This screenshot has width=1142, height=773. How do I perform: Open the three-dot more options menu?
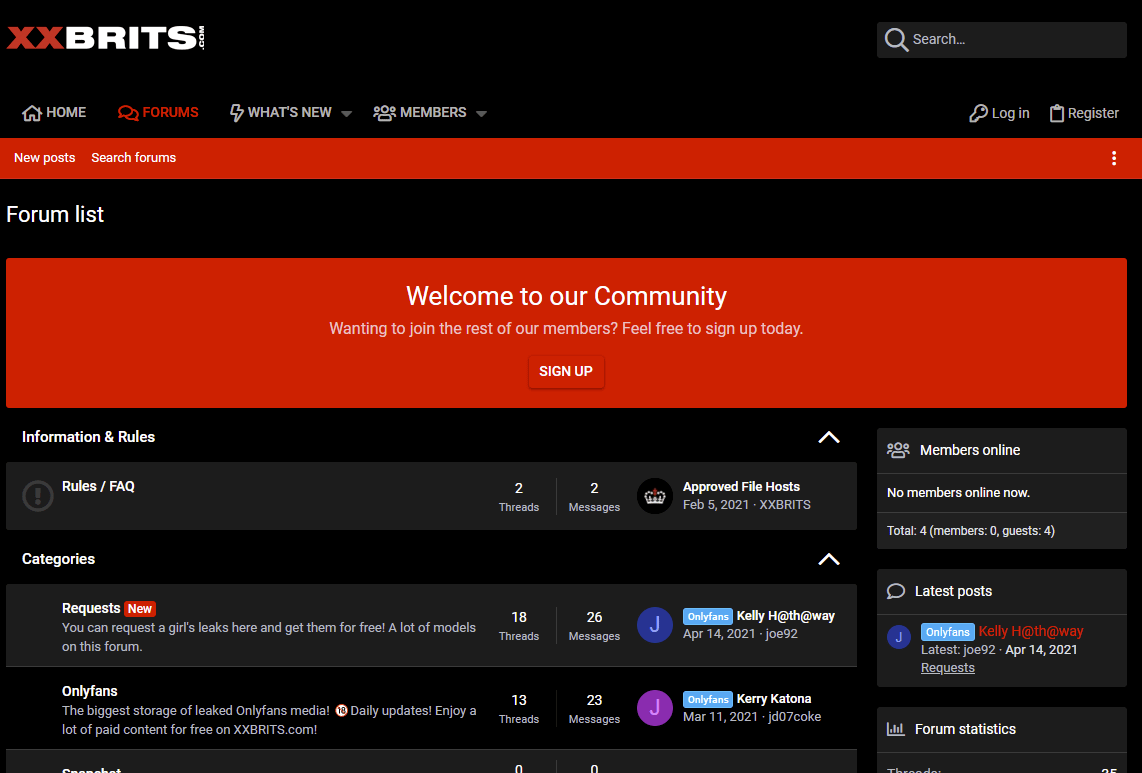(1114, 158)
